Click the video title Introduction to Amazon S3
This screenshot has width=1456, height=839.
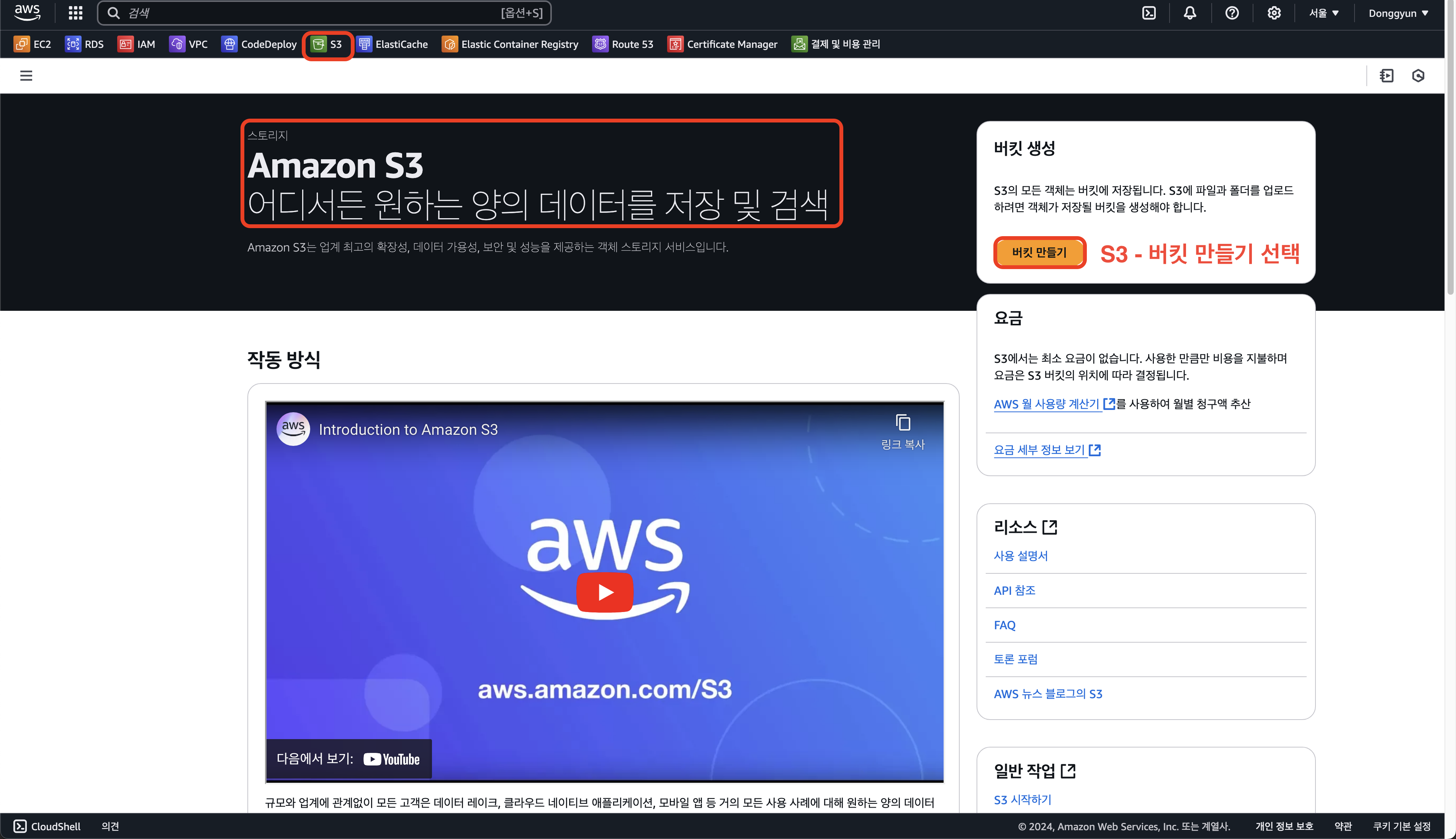point(408,429)
